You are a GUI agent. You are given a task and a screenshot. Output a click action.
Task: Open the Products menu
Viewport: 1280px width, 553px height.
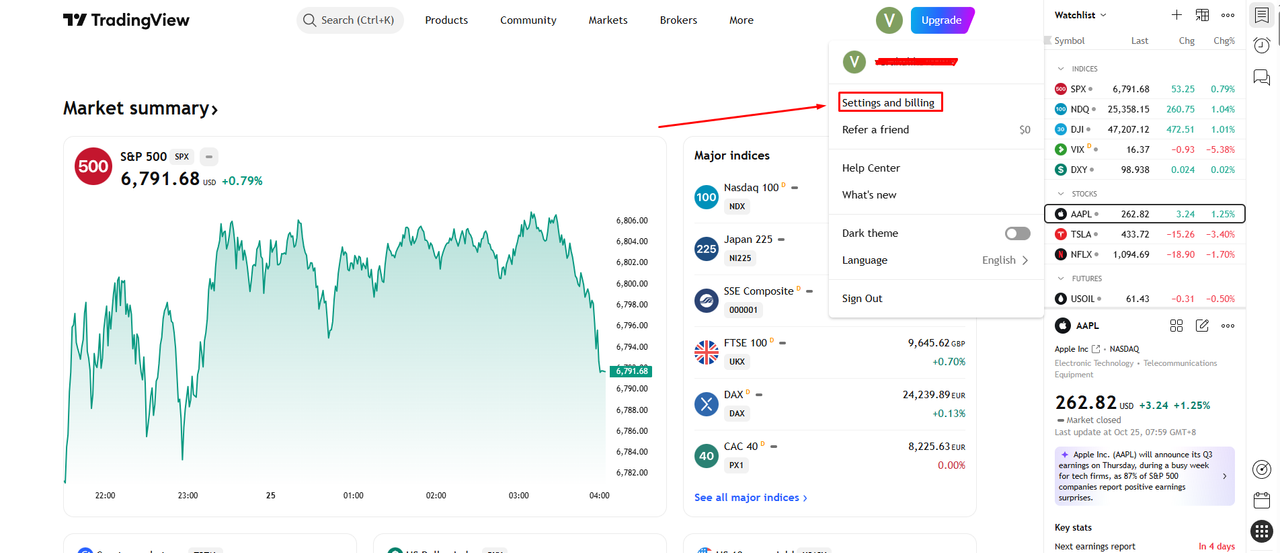446,20
